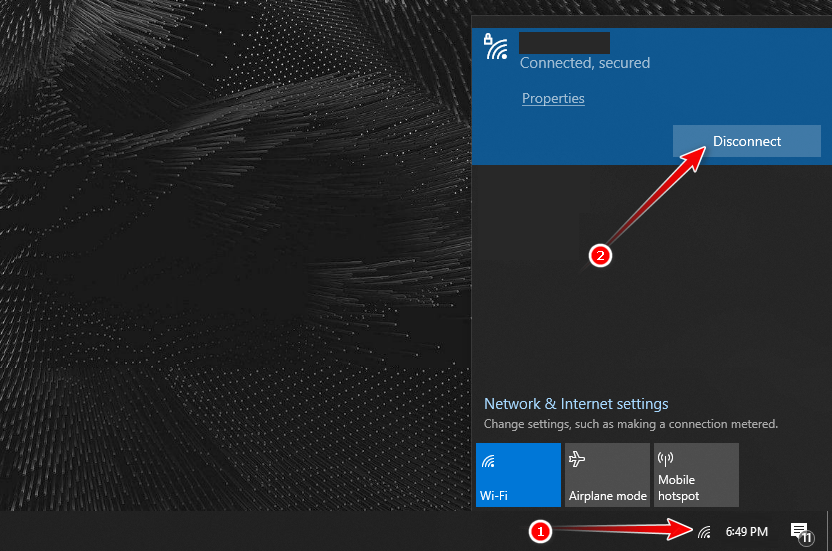
Task: Toggle the Wi-Fi quick action tile
Action: pyautogui.click(x=518, y=475)
